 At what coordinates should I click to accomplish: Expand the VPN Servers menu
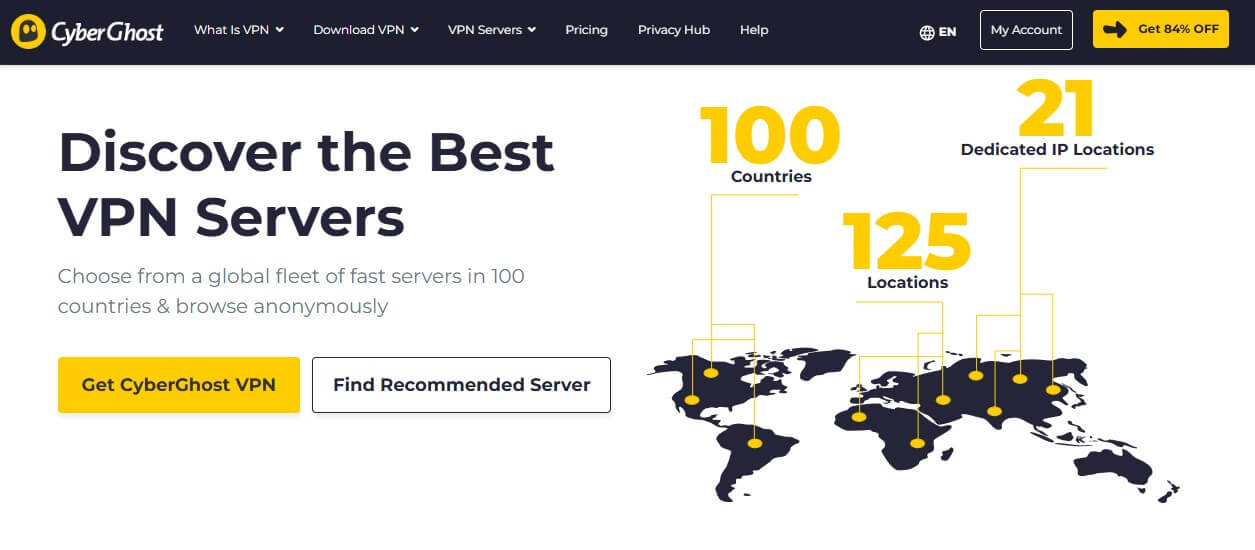click(x=492, y=30)
